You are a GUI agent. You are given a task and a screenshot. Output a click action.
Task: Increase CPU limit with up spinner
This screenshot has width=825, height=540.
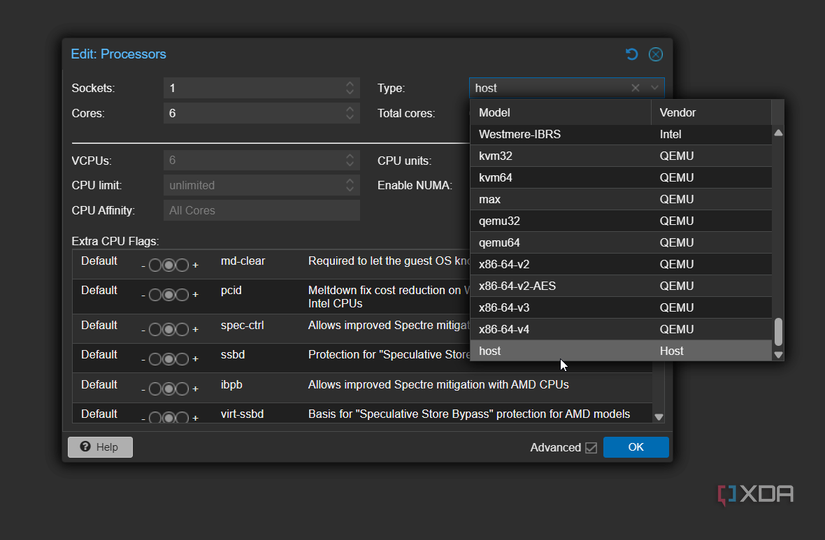(350, 181)
